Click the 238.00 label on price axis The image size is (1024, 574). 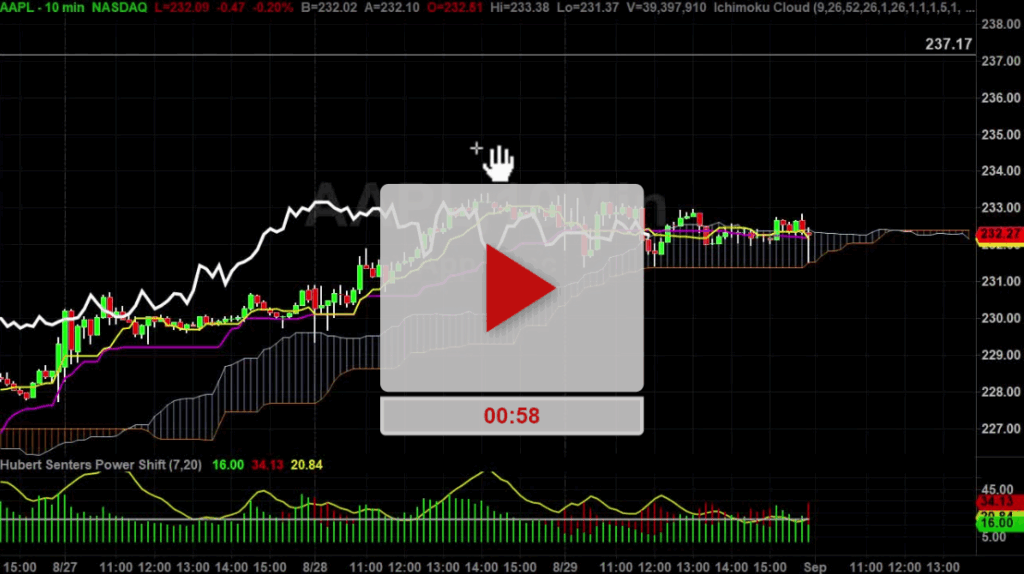(999, 24)
